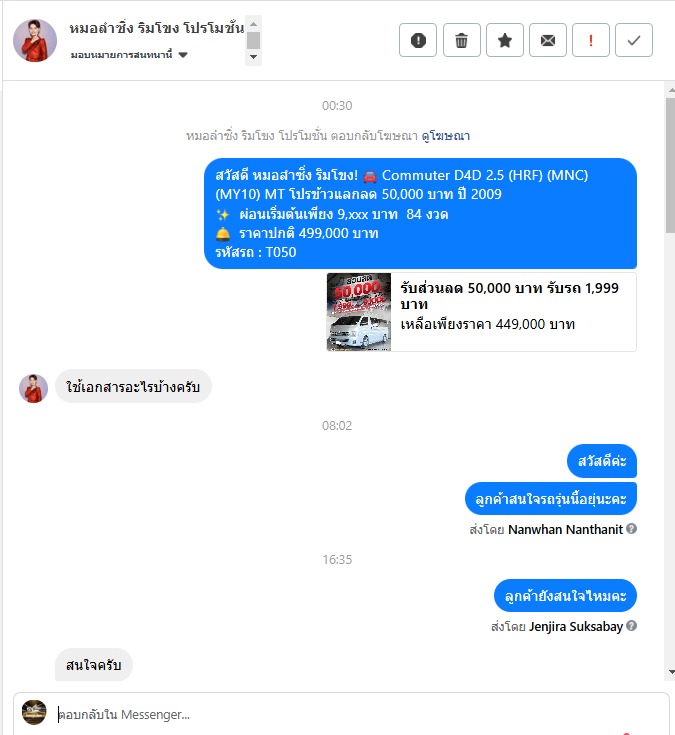Click info icon beside Jenjira Suksabay
Image resolution: width=675 pixels, height=735 pixels.
click(631, 626)
